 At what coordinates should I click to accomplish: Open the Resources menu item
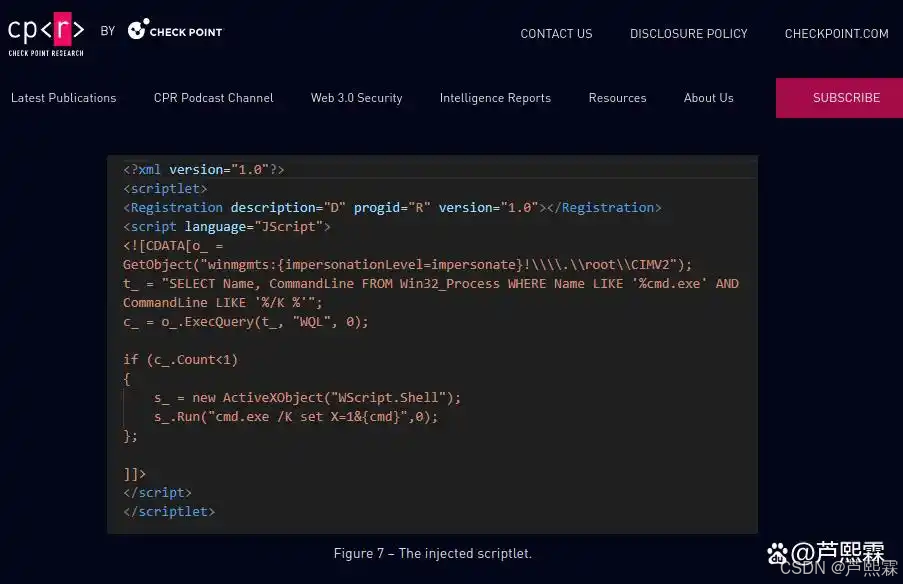click(617, 98)
